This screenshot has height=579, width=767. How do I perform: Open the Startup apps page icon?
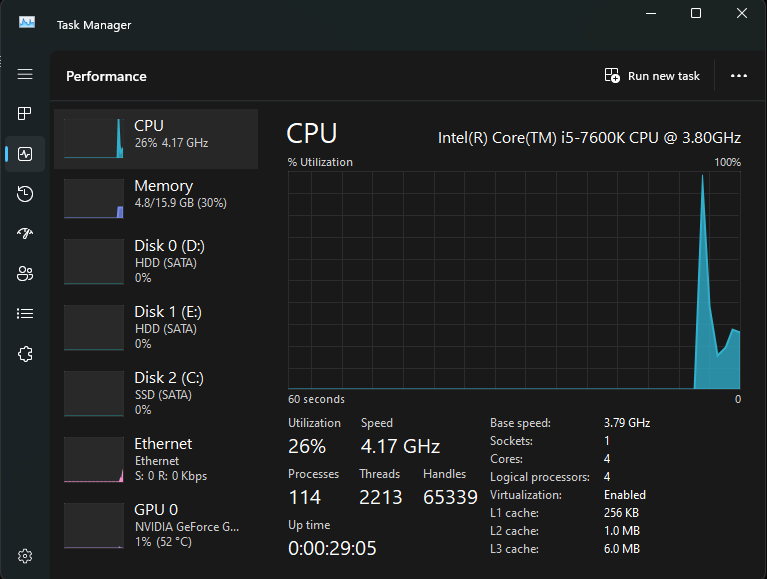coord(25,234)
